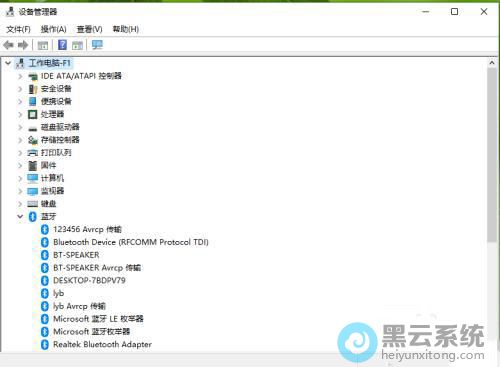
Task: Expand the 处理器 node
Action: click(x=20, y=114)
